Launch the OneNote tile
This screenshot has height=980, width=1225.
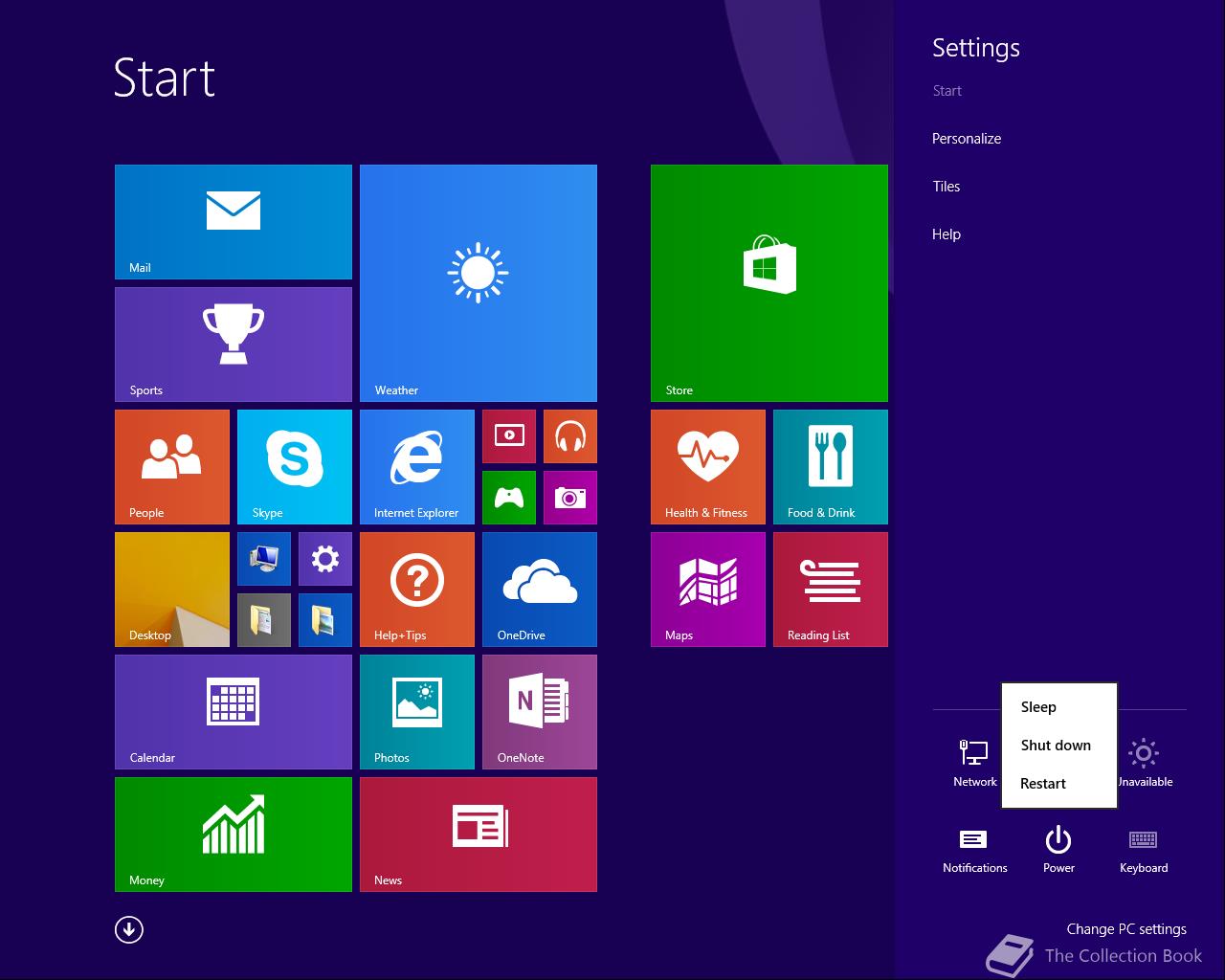pos(540,712)
